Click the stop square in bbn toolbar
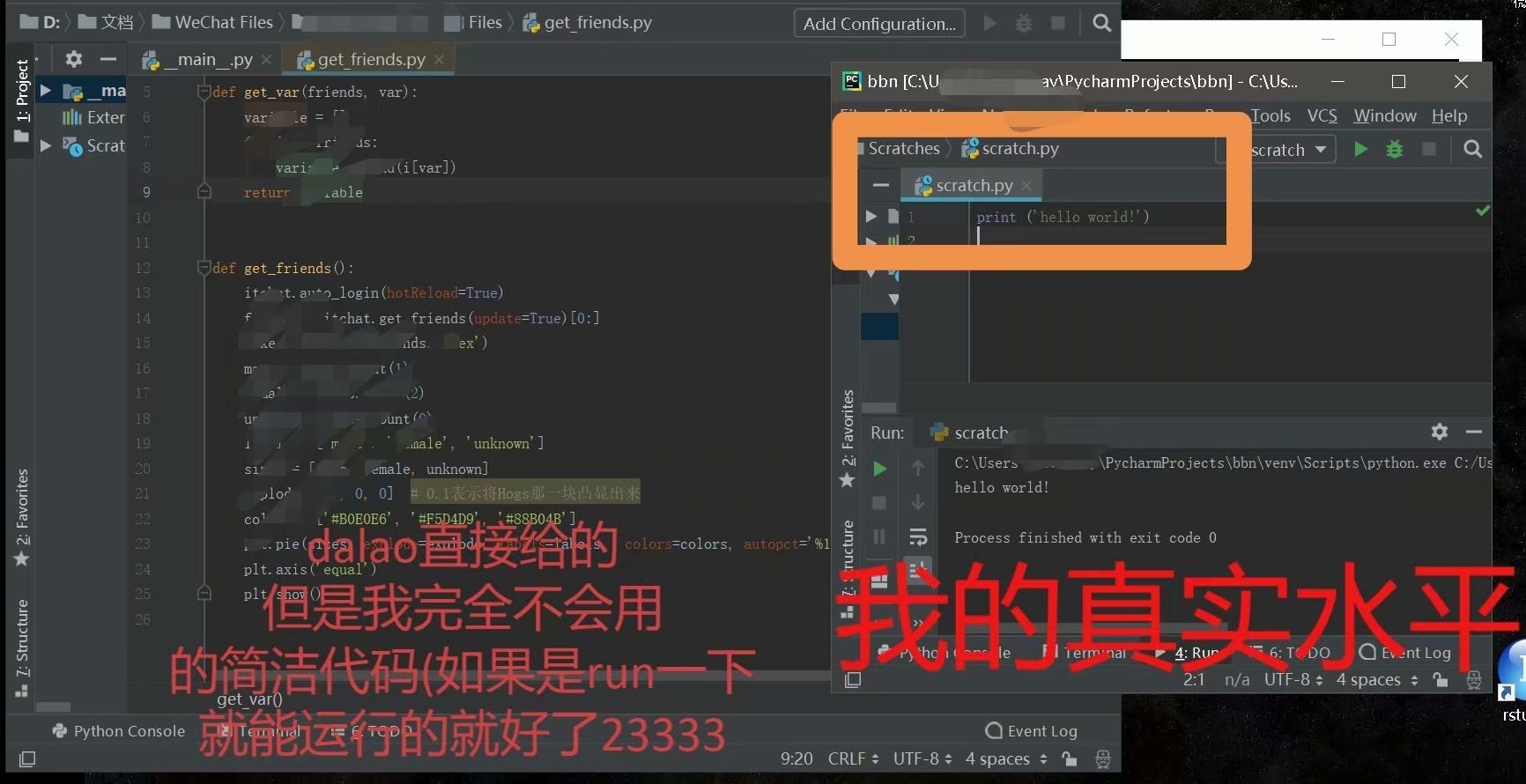 1429,149
